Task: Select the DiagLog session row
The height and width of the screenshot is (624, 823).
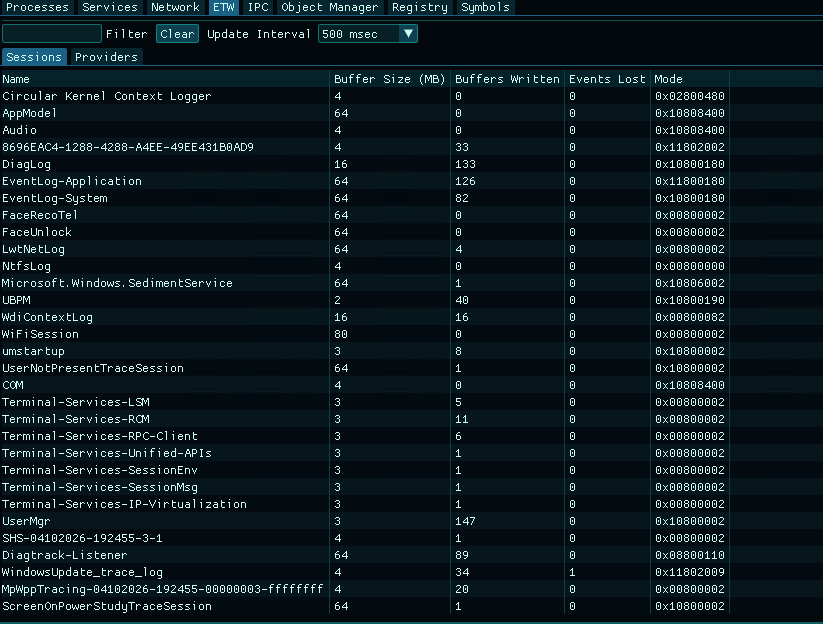Action: 365,164
